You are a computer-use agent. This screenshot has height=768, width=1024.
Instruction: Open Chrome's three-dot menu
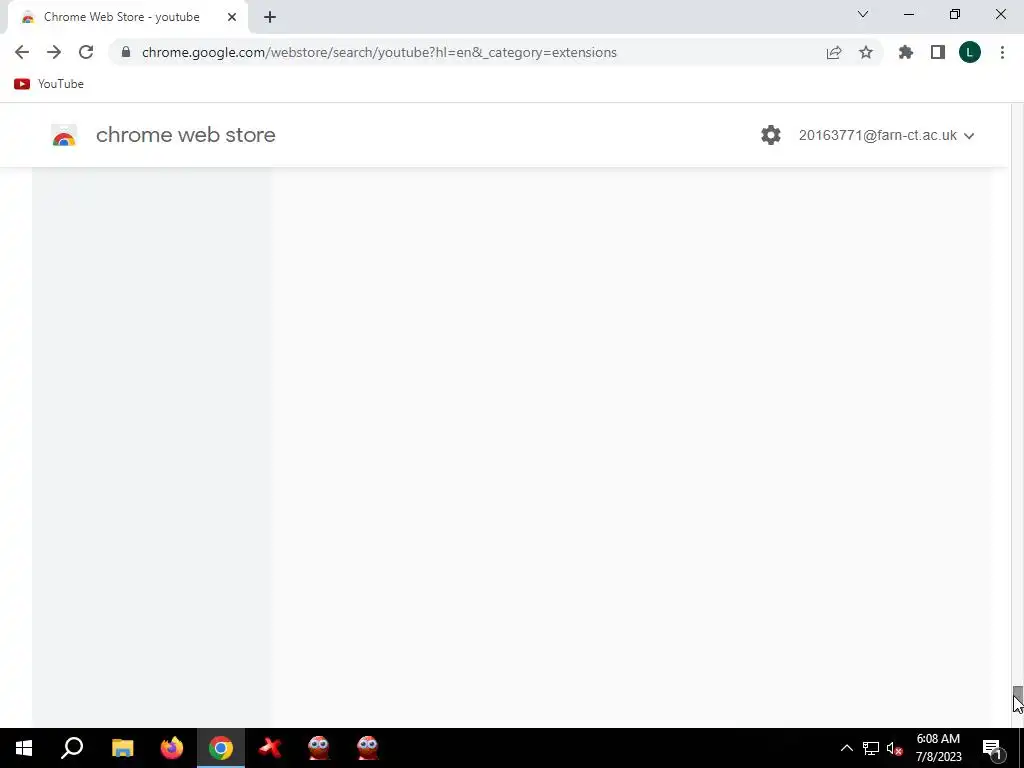coord(1002,52)
